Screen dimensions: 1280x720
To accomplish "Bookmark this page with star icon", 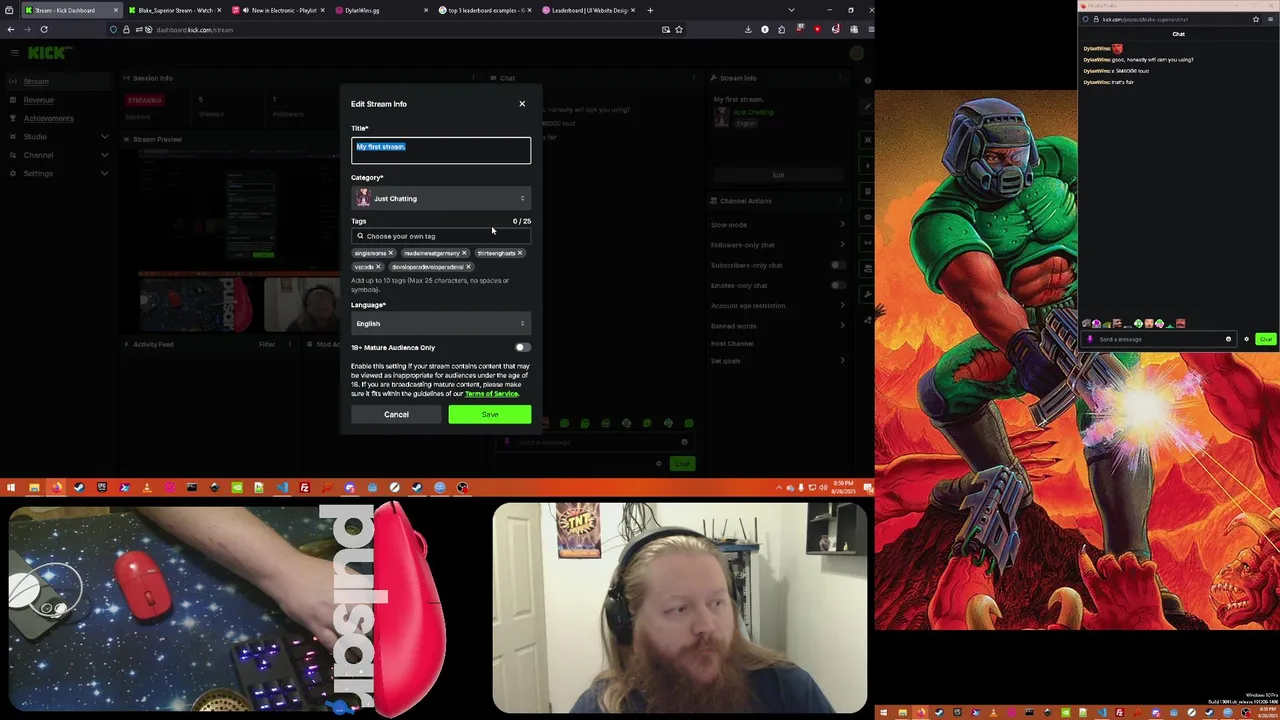I will tap(679, 29).
